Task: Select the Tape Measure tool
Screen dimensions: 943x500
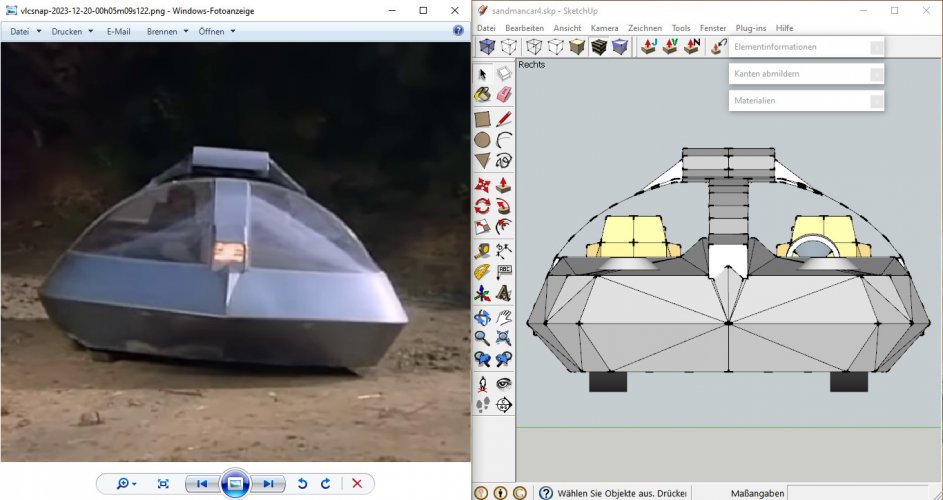Action: [x=482, y=250]
